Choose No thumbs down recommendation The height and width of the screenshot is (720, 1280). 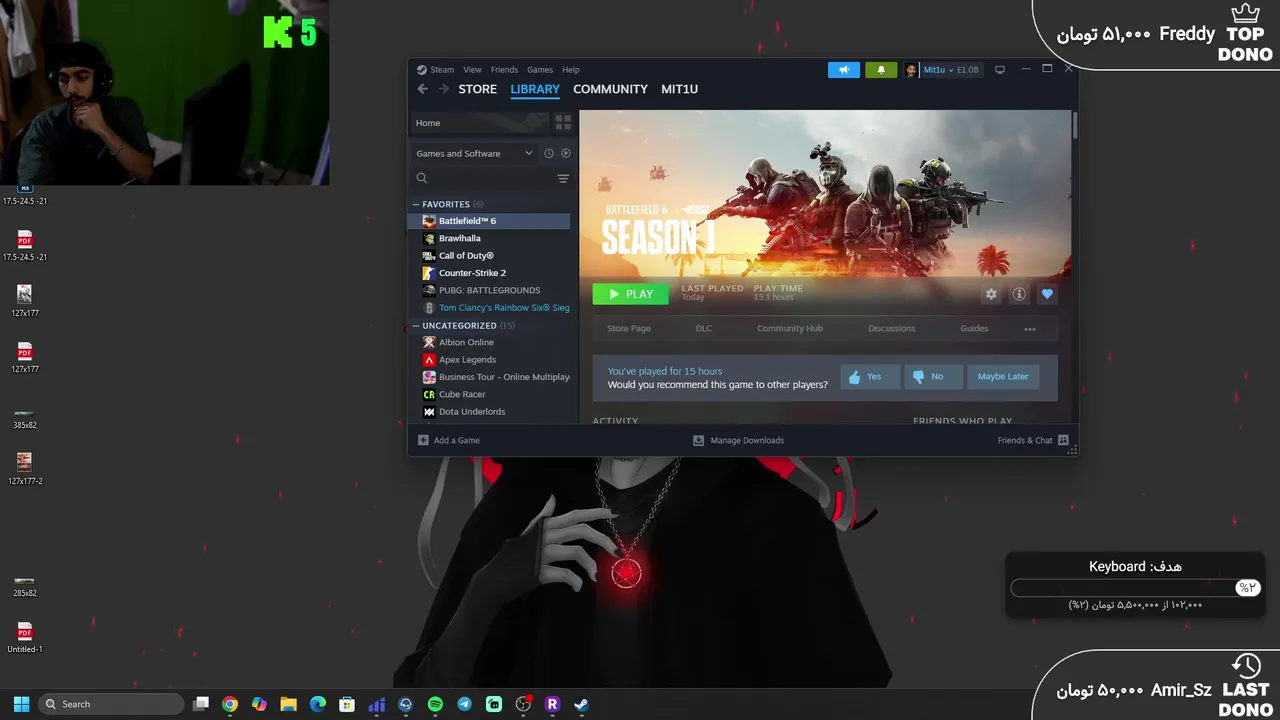tap(934, 377)
